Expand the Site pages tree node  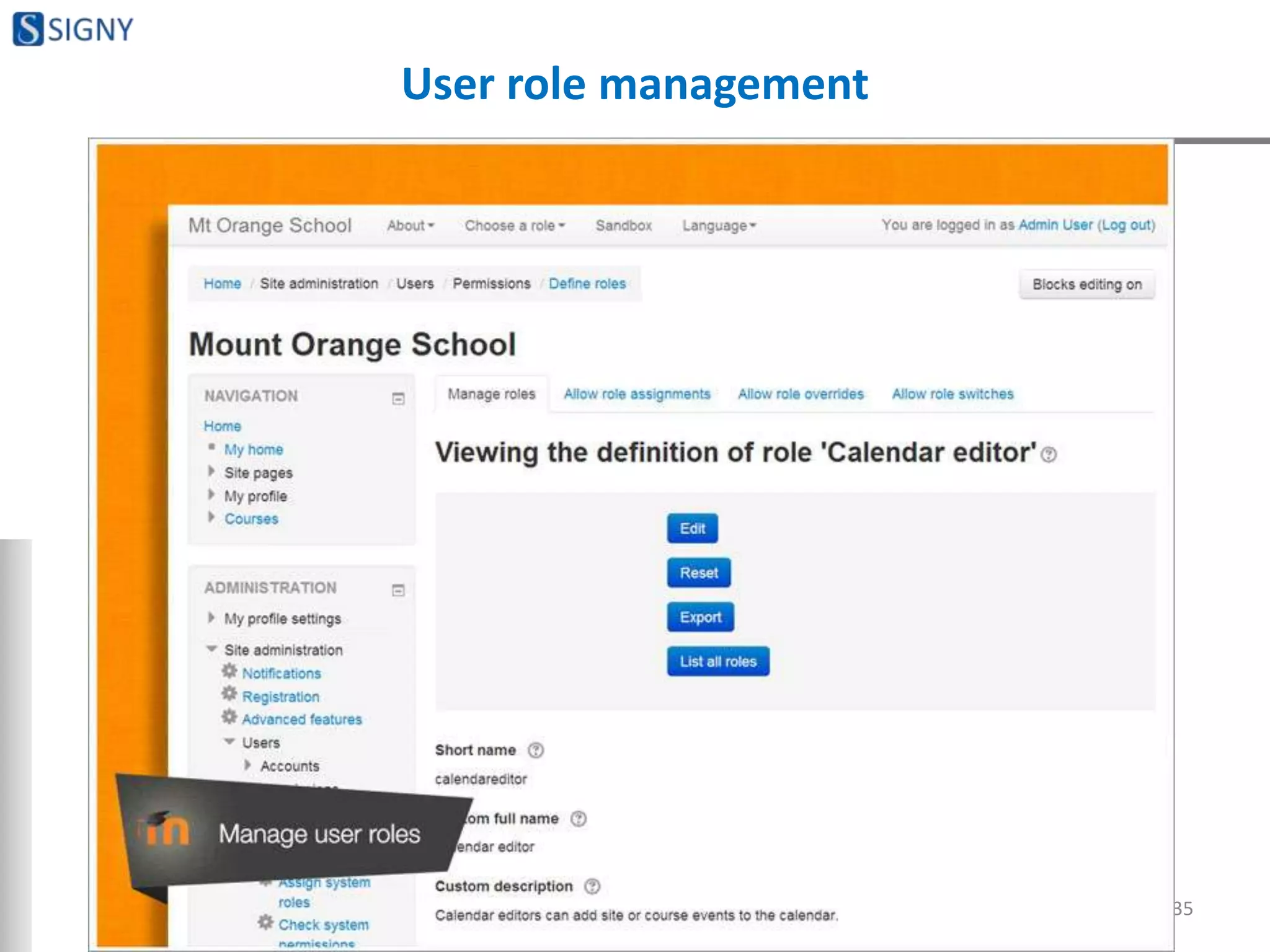click(211, 472)
